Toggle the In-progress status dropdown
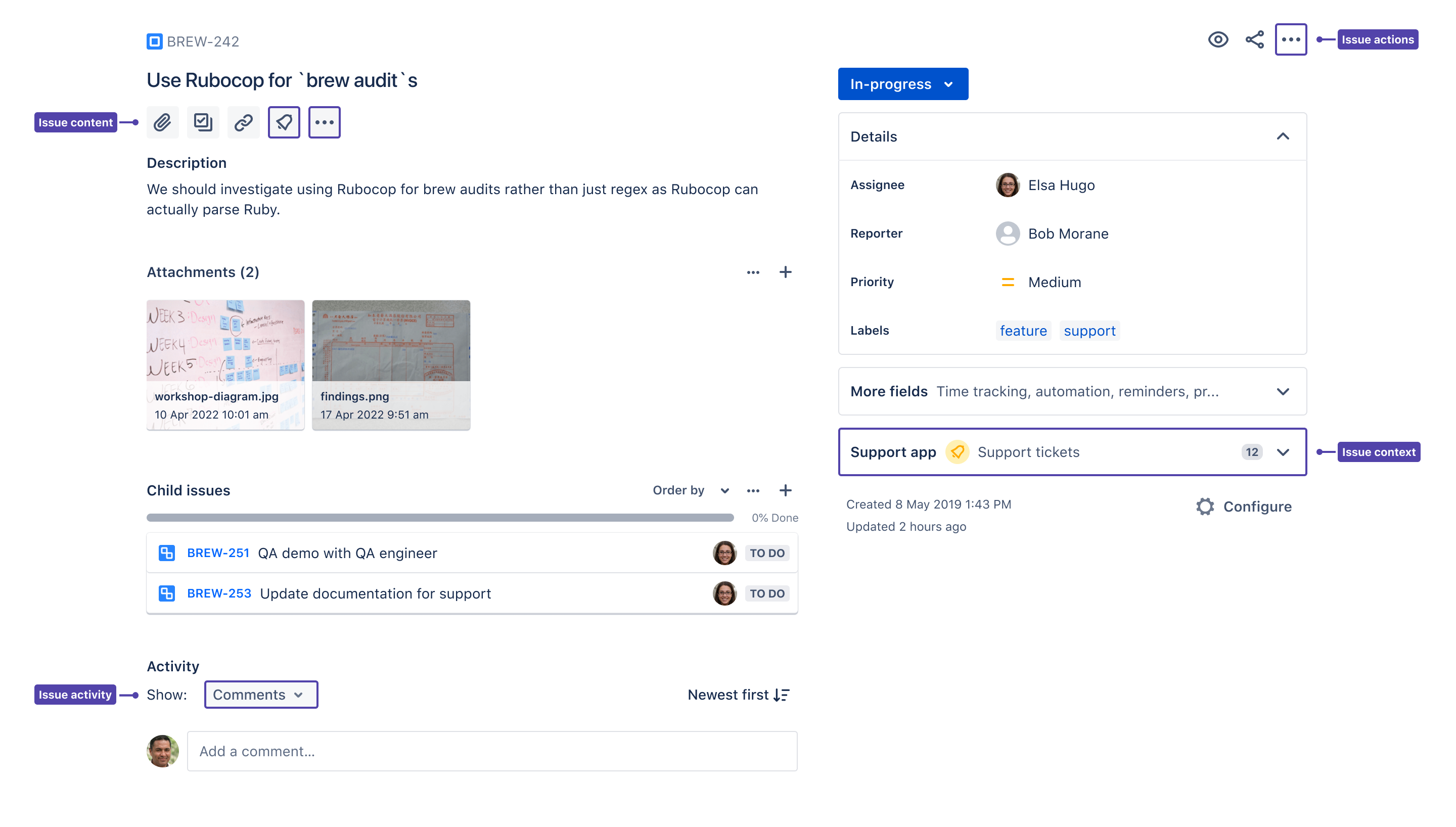1456x827 pixels. pos(902,84)
